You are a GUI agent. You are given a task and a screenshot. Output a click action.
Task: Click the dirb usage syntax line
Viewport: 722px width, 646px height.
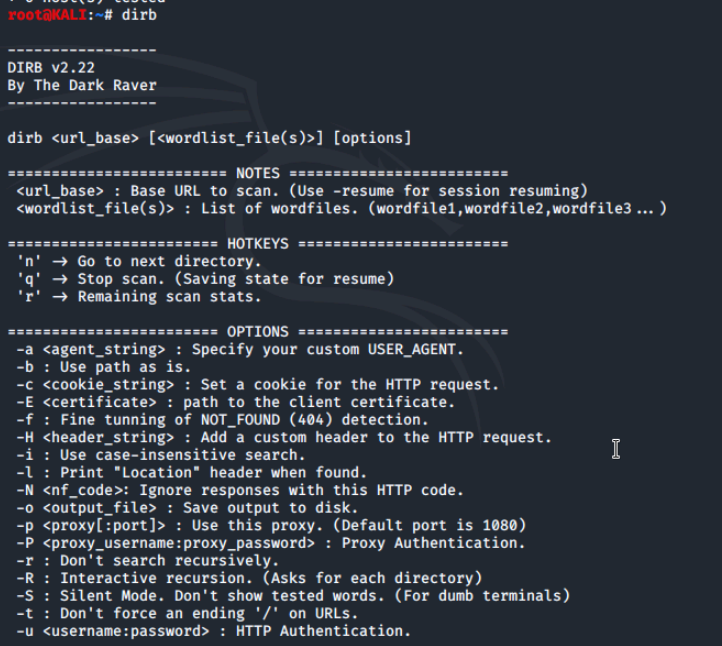[x=210, y=138]
